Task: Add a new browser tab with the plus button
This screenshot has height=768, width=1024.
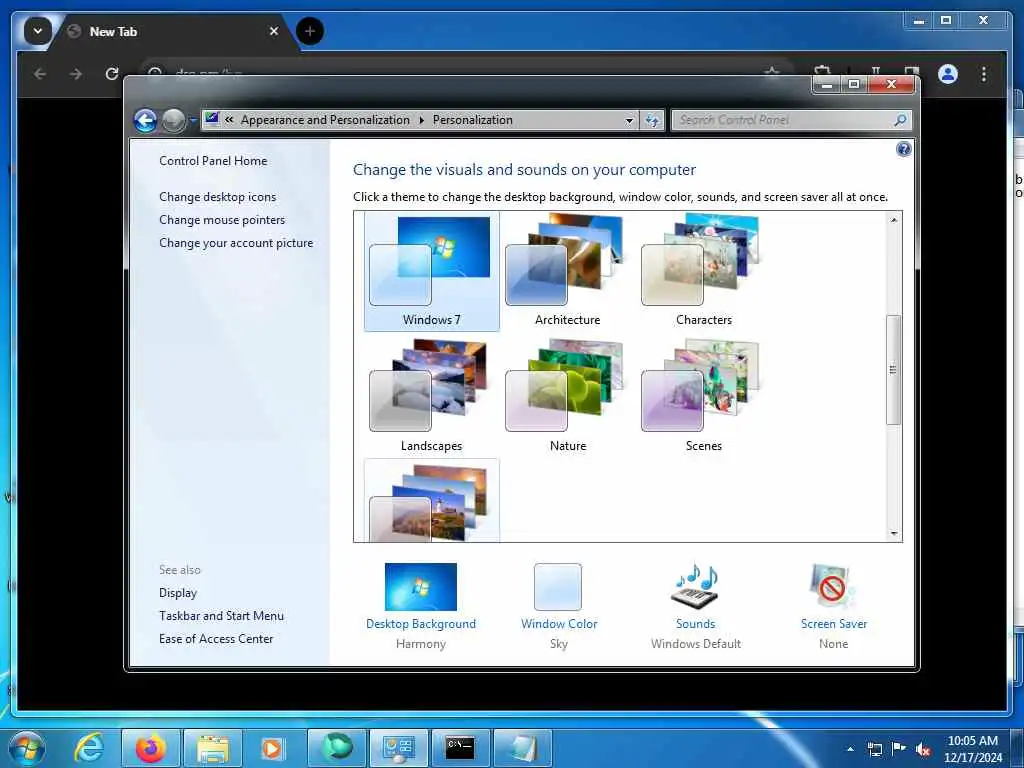Action: coord(310,31)
